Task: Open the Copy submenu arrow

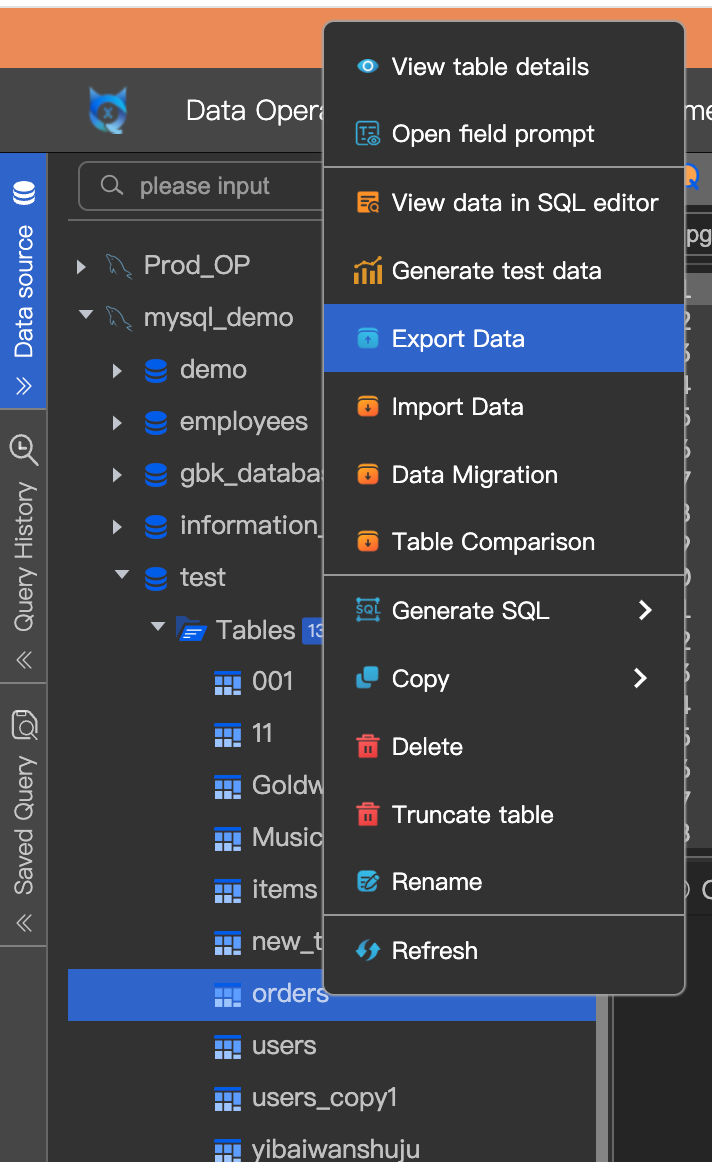Action: (x=641, y=679)
